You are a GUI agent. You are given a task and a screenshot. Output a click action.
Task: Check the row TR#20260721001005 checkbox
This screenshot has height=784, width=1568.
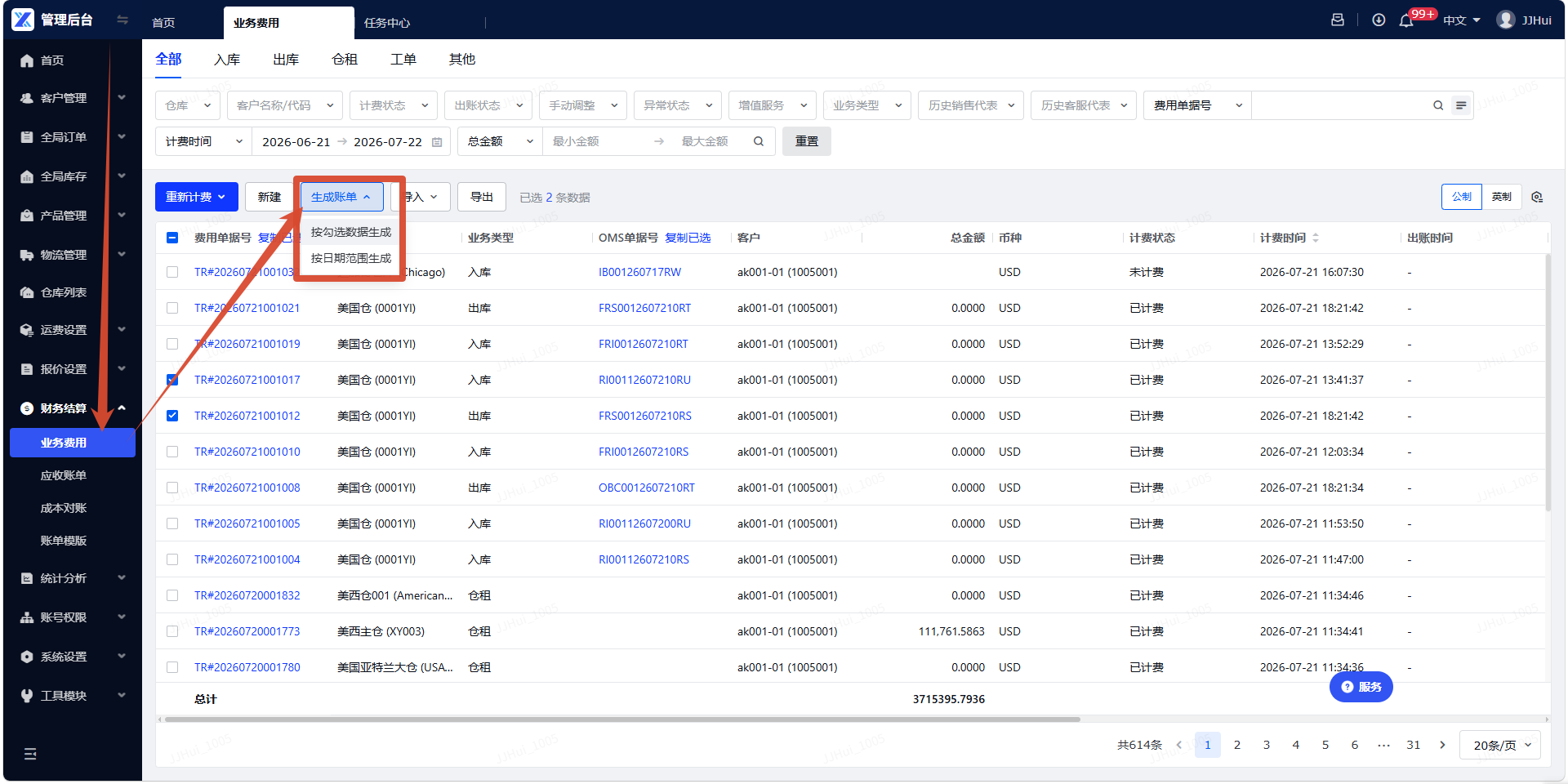click(172, 523)
